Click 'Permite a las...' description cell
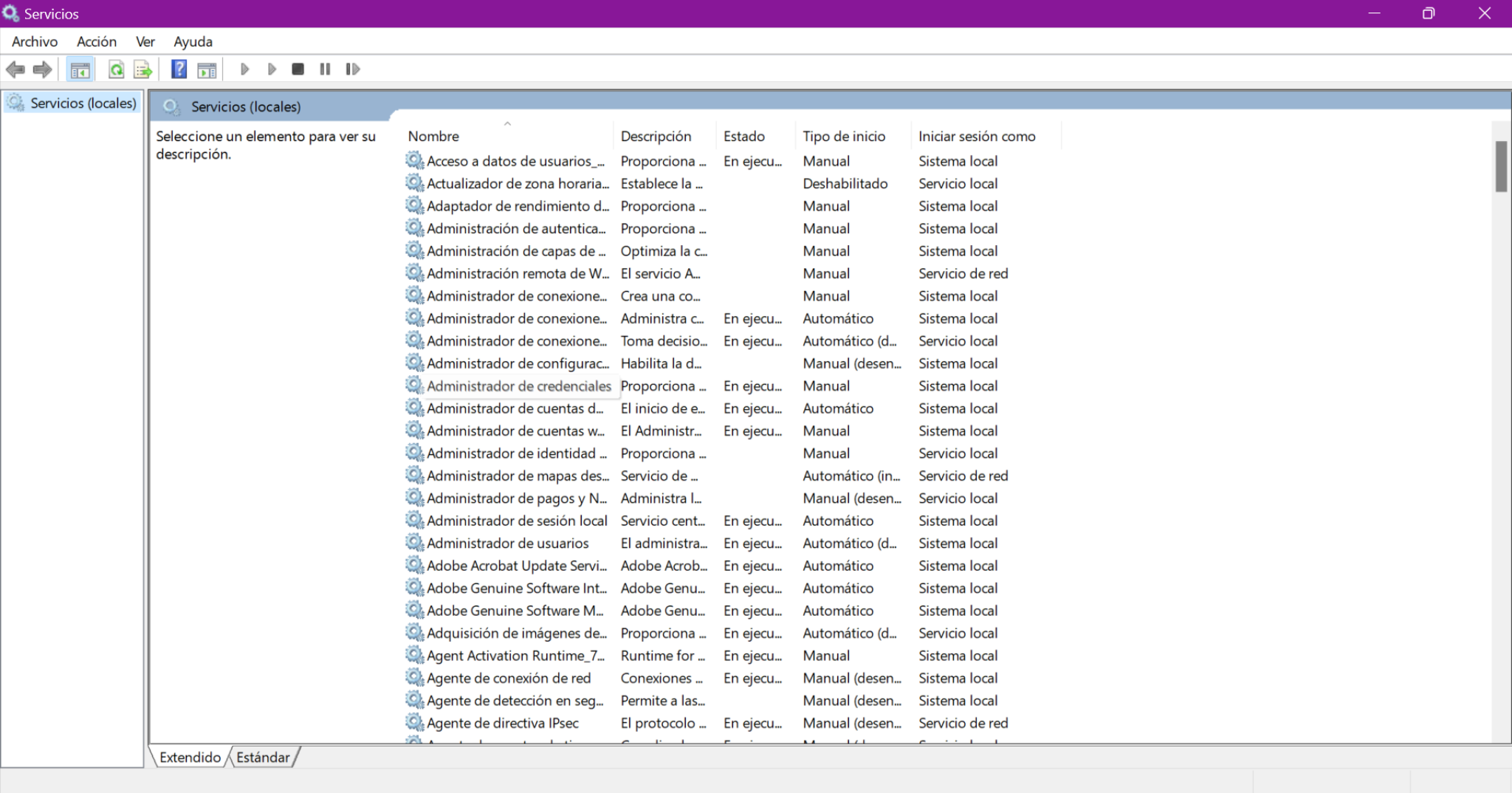This screenshot has width=1512, height=793. (662, 701)
